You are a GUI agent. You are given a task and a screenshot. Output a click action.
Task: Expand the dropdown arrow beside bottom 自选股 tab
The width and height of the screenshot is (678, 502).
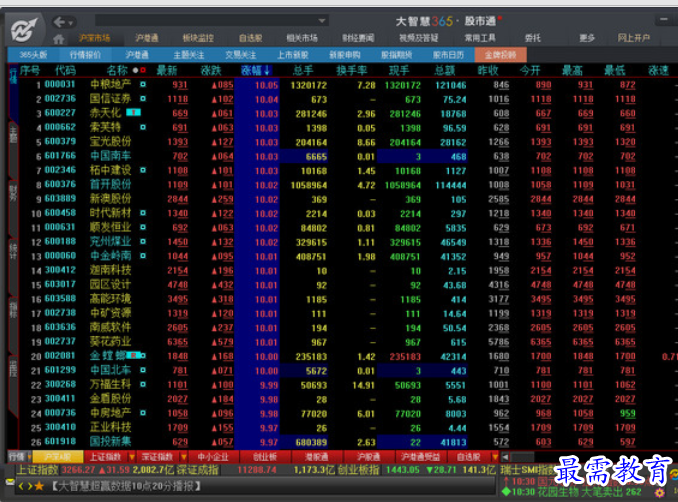(x=495, y=457)
